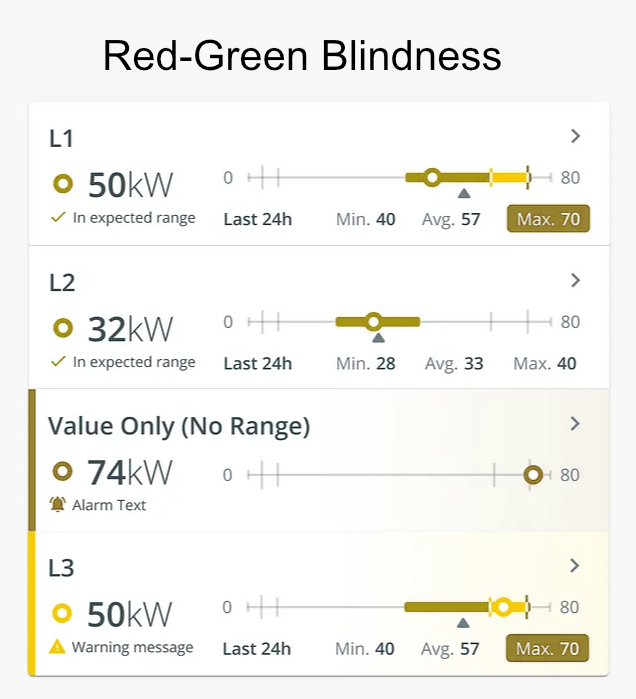Click the Value Only status ring icon
Screen dimensions: 636x699
pyautogui.click(x=62, y=471)
